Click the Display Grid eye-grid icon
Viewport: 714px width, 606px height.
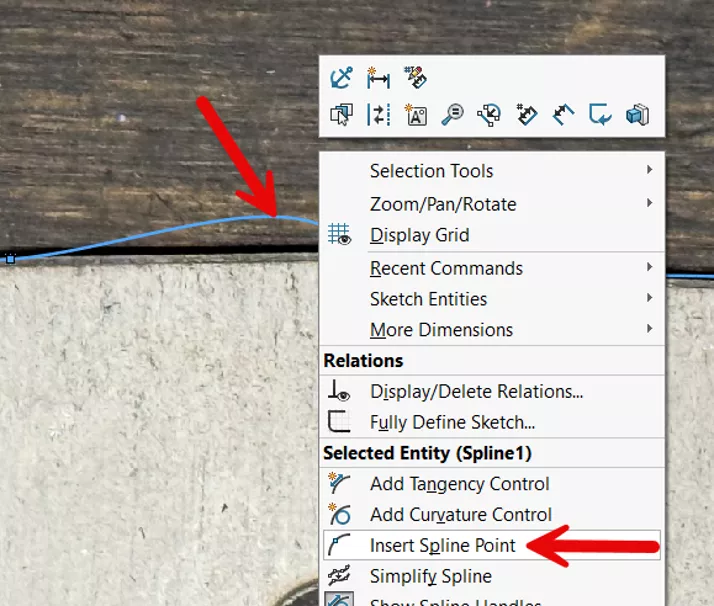click(340, 234)
